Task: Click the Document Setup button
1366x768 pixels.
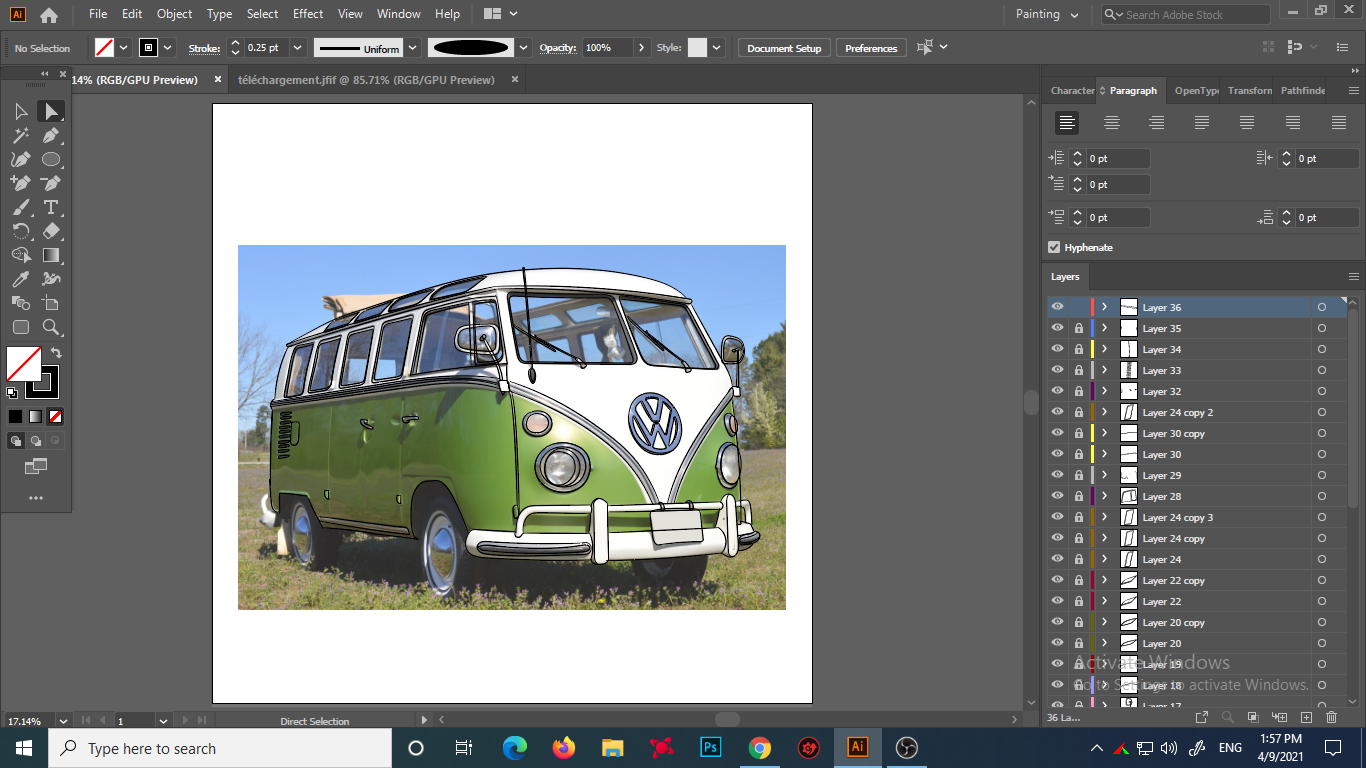Action: point(784,48)
